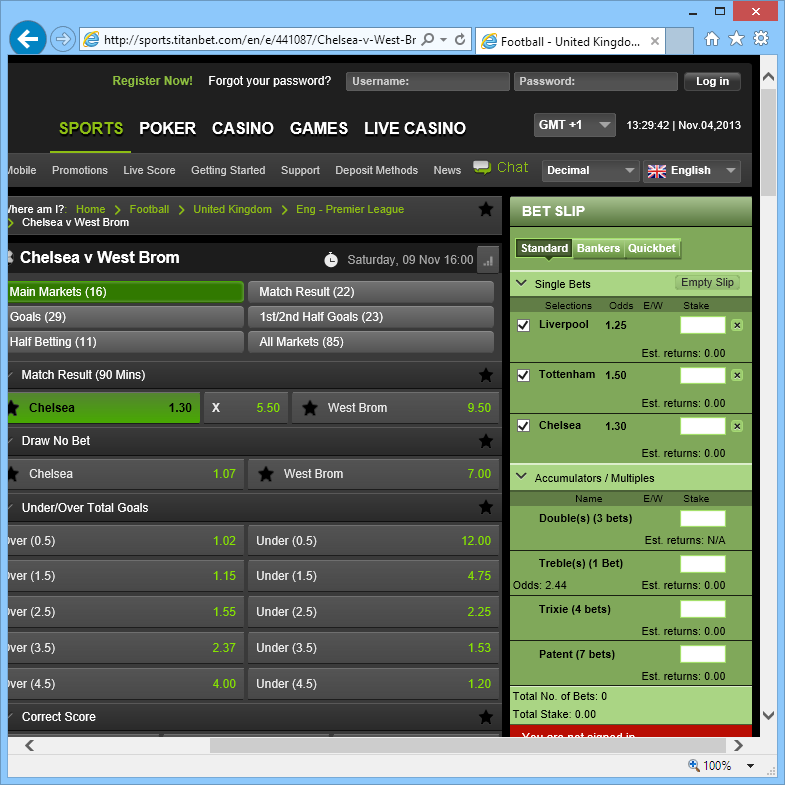This screenshot has width=785, height=785.
Task: Click the Liverpool stake input field
Action: point(702,325)
